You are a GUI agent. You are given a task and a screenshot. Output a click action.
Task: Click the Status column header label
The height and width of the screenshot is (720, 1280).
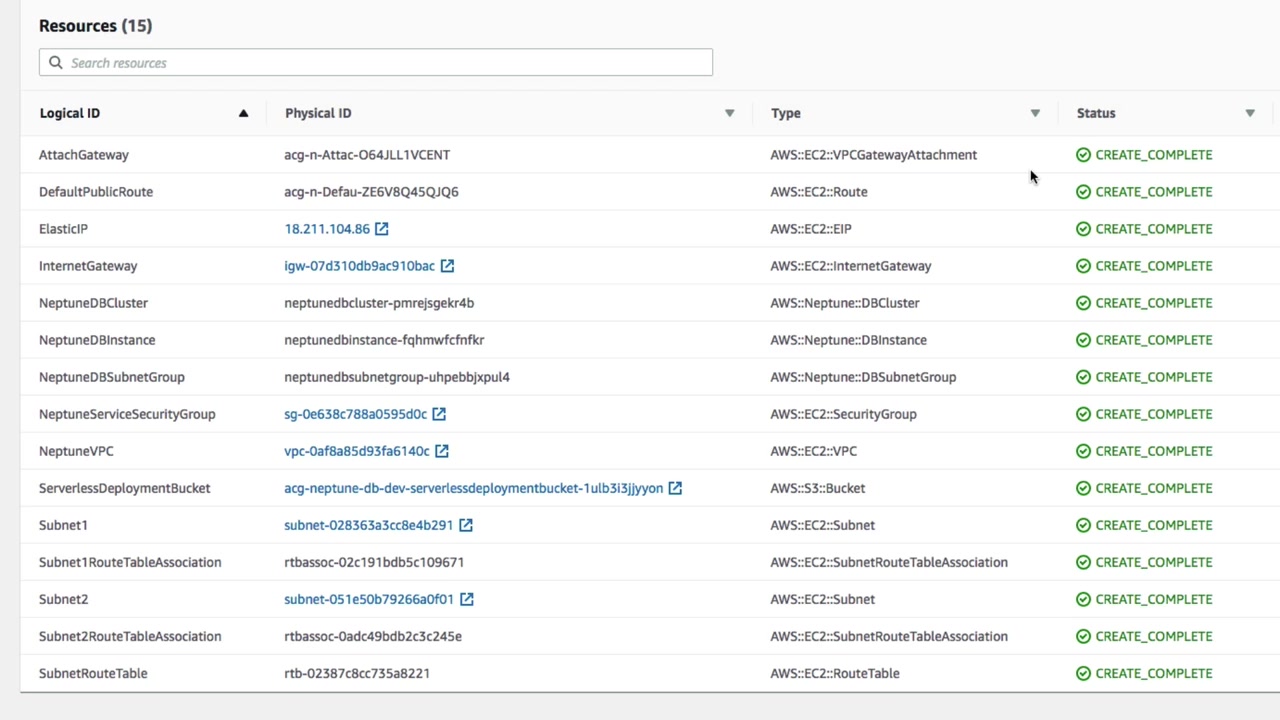coord(1096,113)
